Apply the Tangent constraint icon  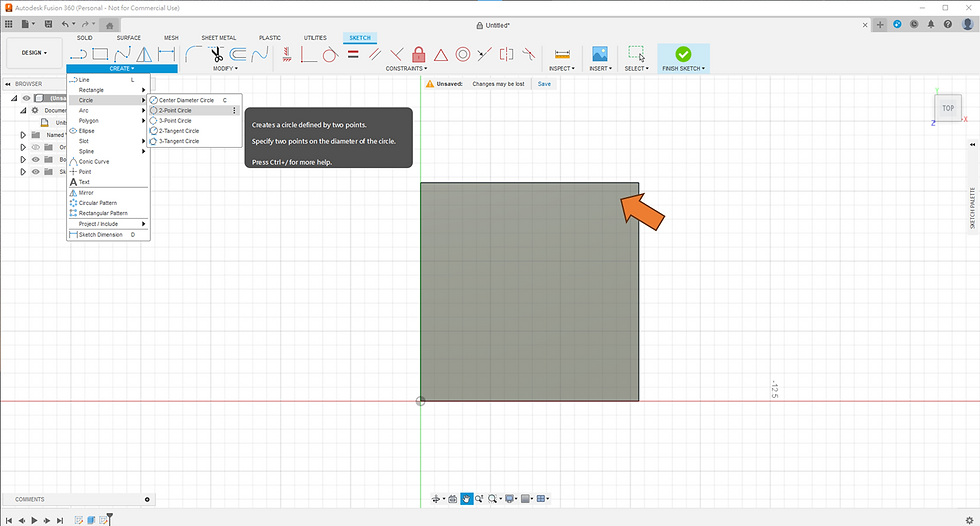pos(331,54)
